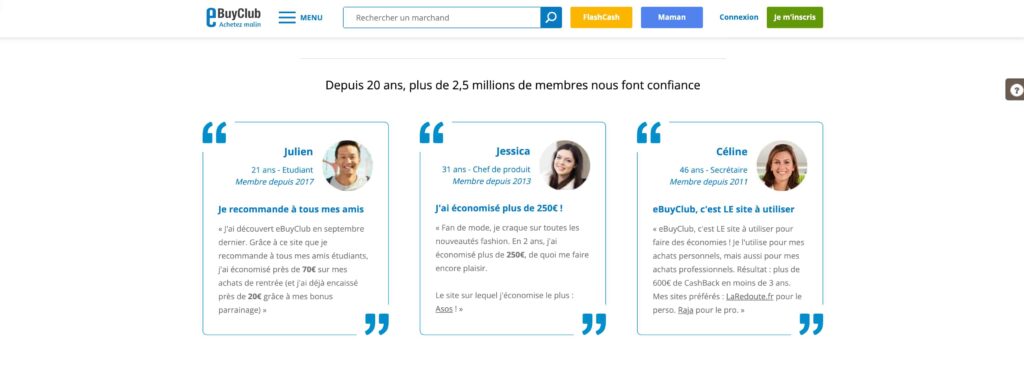The image size is (1024, 381).
Task: Open the help question mark side tab
Action: coord(1015,90)
